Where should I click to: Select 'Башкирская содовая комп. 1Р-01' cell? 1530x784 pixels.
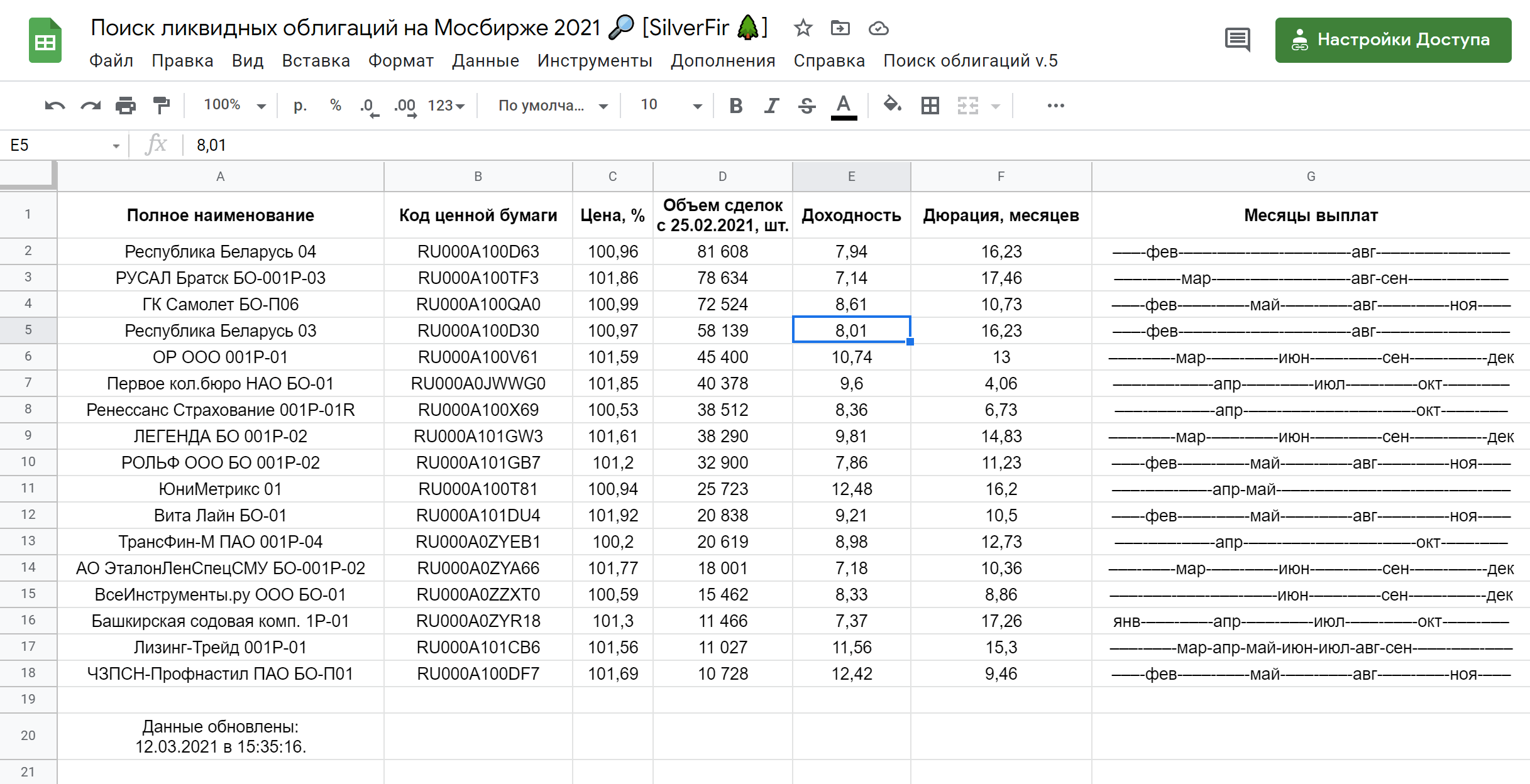click(221, 621)
